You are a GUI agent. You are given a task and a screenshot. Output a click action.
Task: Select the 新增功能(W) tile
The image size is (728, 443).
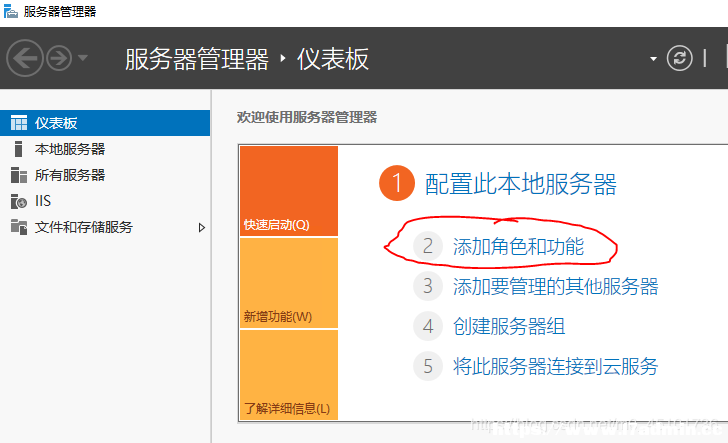click(289, 283)
